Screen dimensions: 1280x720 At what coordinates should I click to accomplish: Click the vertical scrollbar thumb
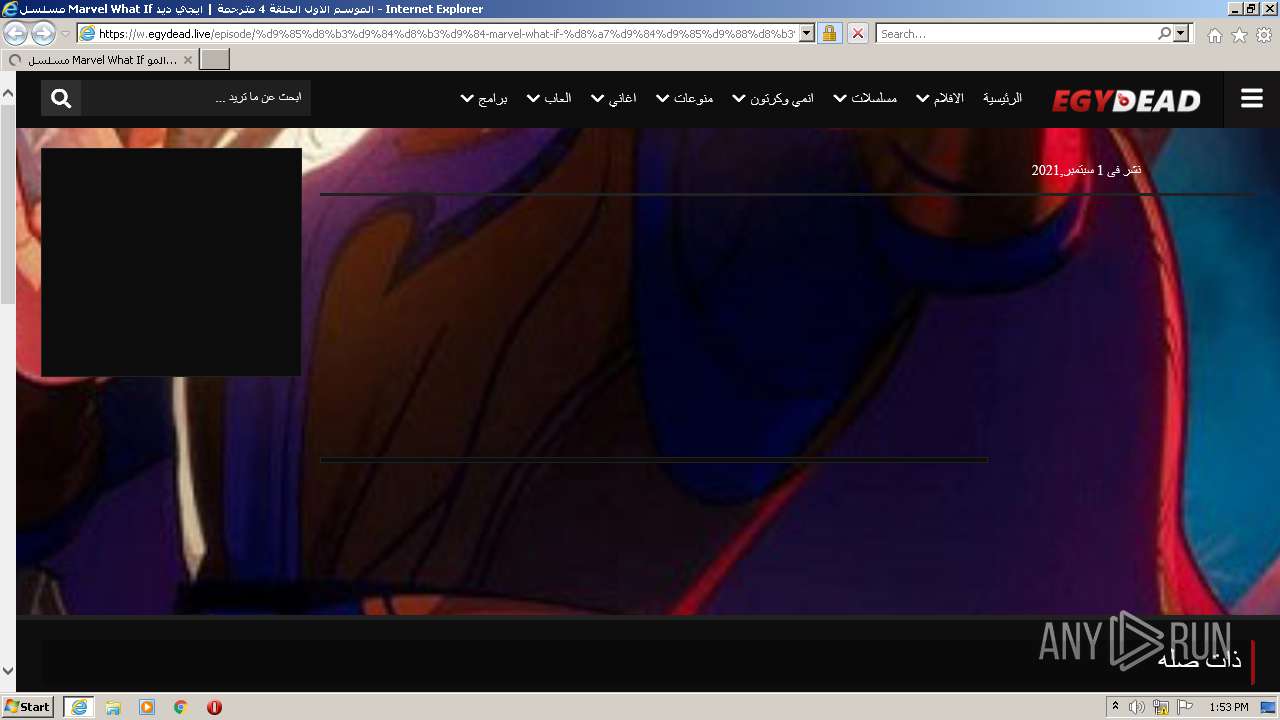coord(8,203)
